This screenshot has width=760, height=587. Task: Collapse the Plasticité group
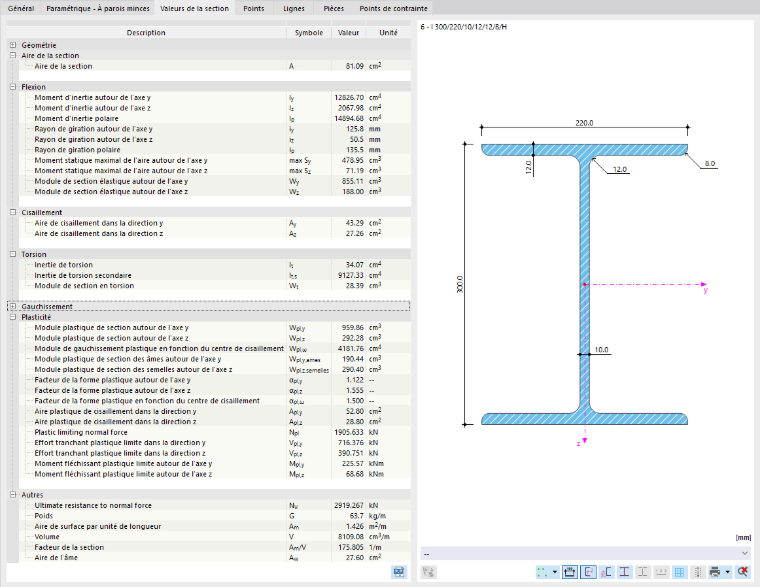pyautogui.click(x=13, y=317)
